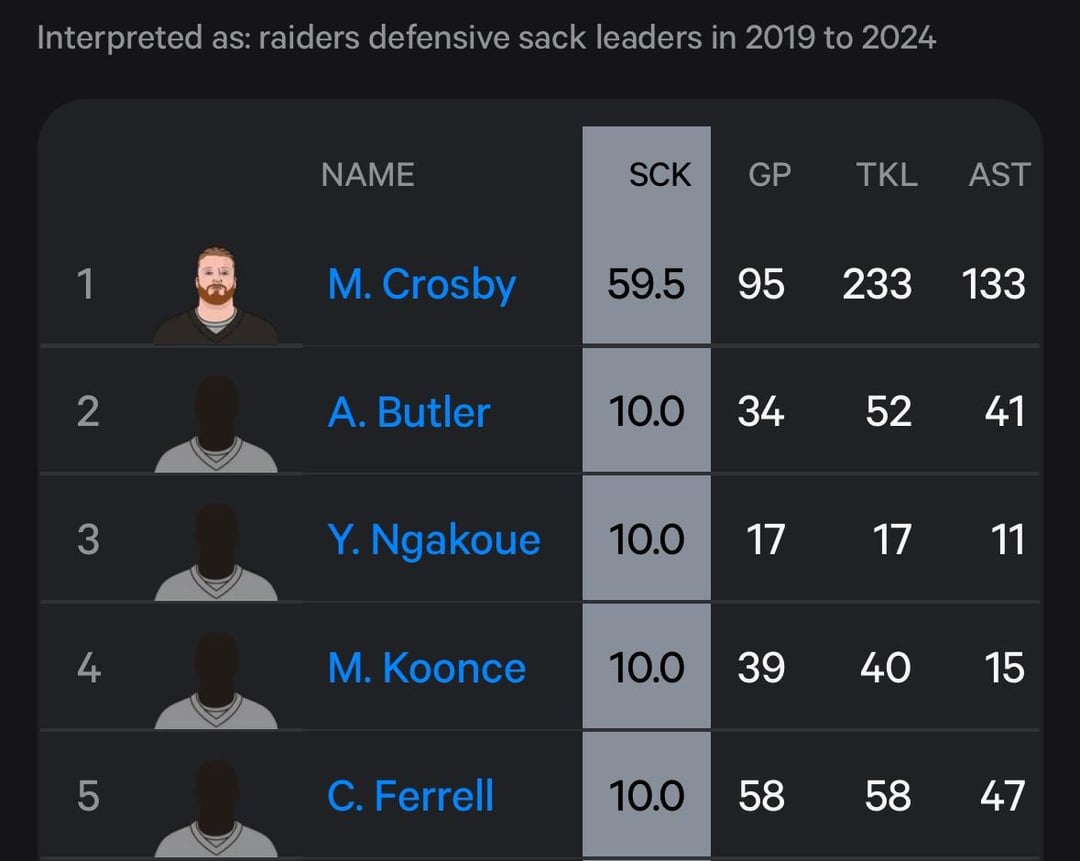1080x861 pixels.
Task: Select Crosby's highlighted 59.5 sack value
Action: pos(645,284)
